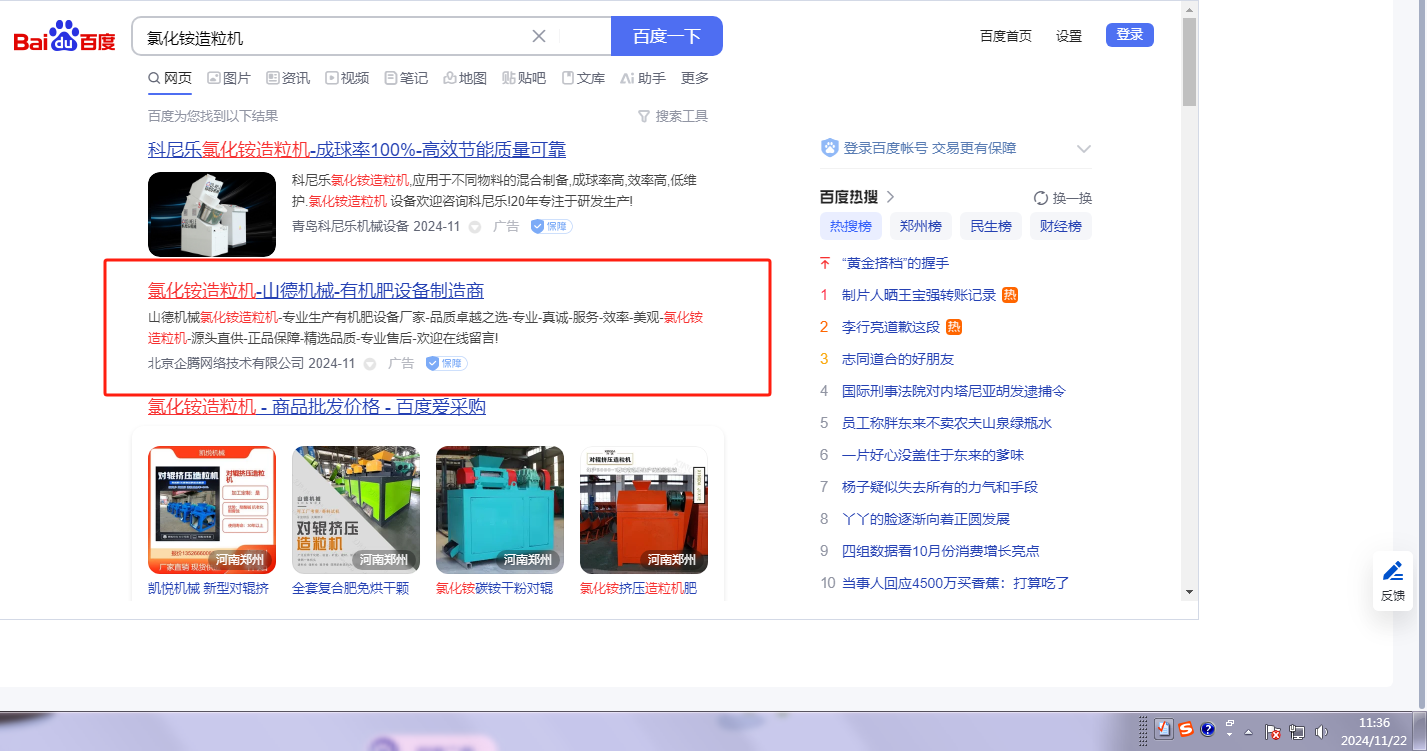1427x751 pixels.
Task: Open the dropdown beside 北京企腾网络技术有限公司 2024-11
Action: click(370, 364)
